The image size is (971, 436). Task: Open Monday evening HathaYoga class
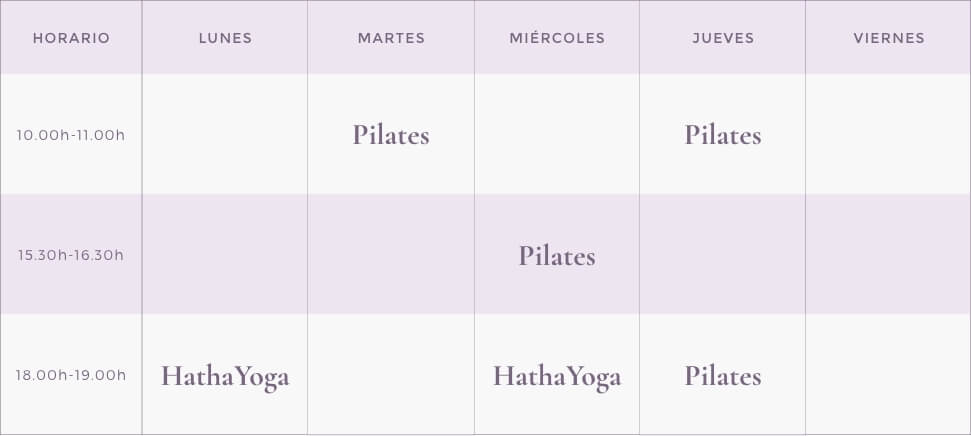pyautogui.click(x=225, y=377)
